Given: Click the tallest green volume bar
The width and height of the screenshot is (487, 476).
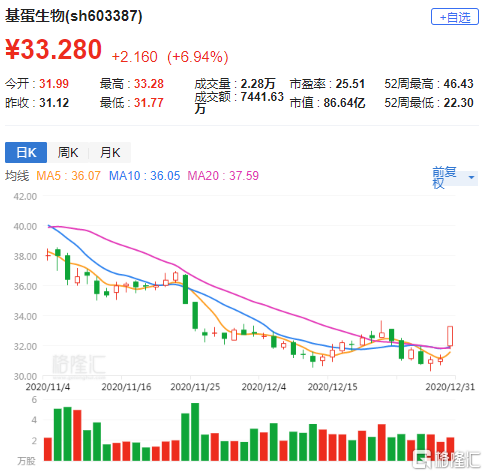Looking at the screenshot, I should [x=195, y=432].
